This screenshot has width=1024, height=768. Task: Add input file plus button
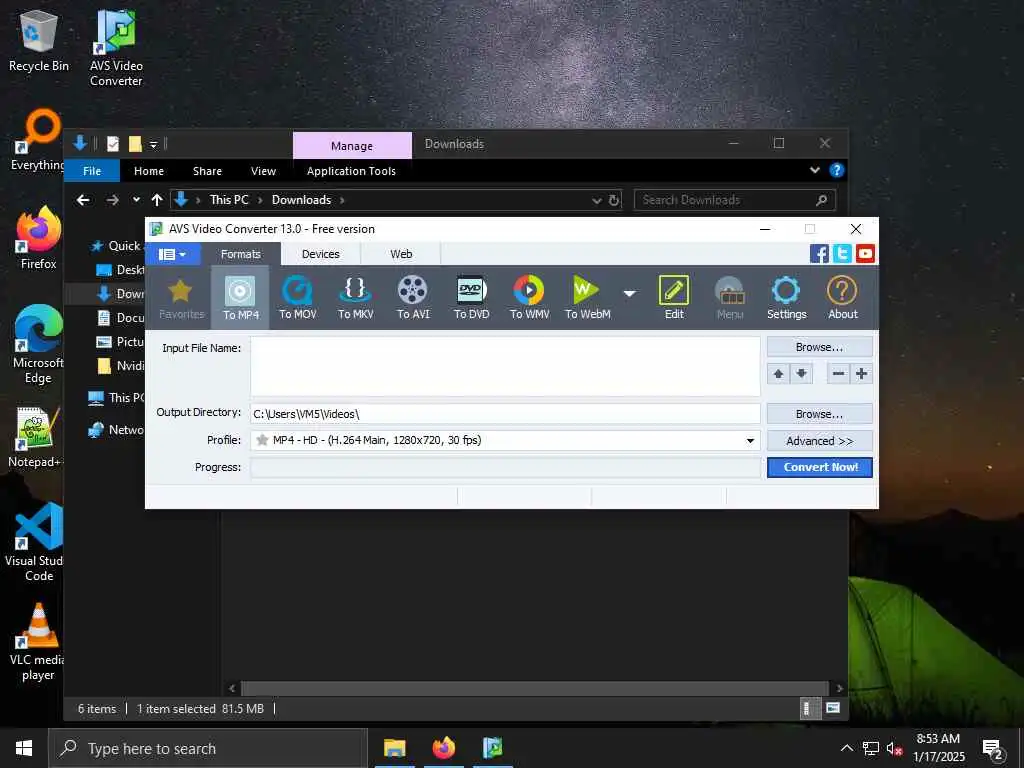click(x=861, y=374)
